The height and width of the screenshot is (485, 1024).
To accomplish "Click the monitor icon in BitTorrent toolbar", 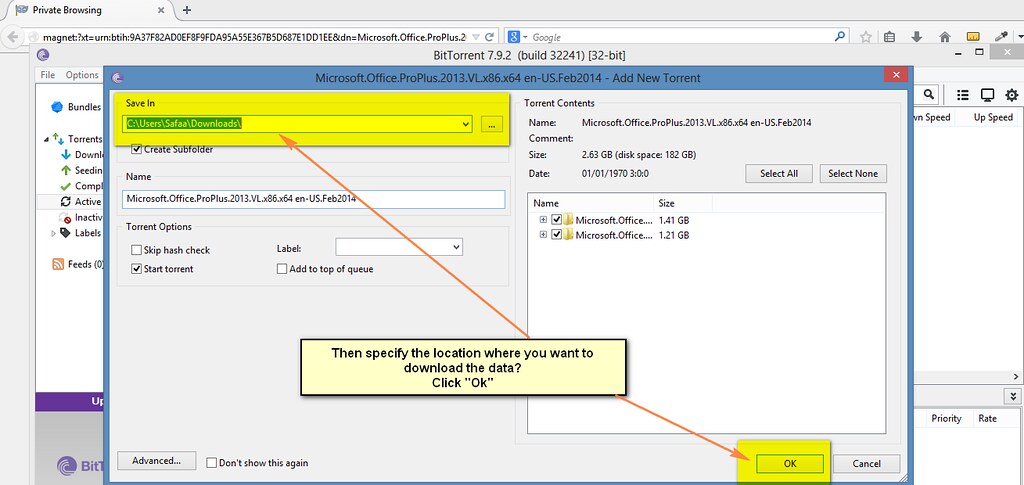I will click(987, 95).
